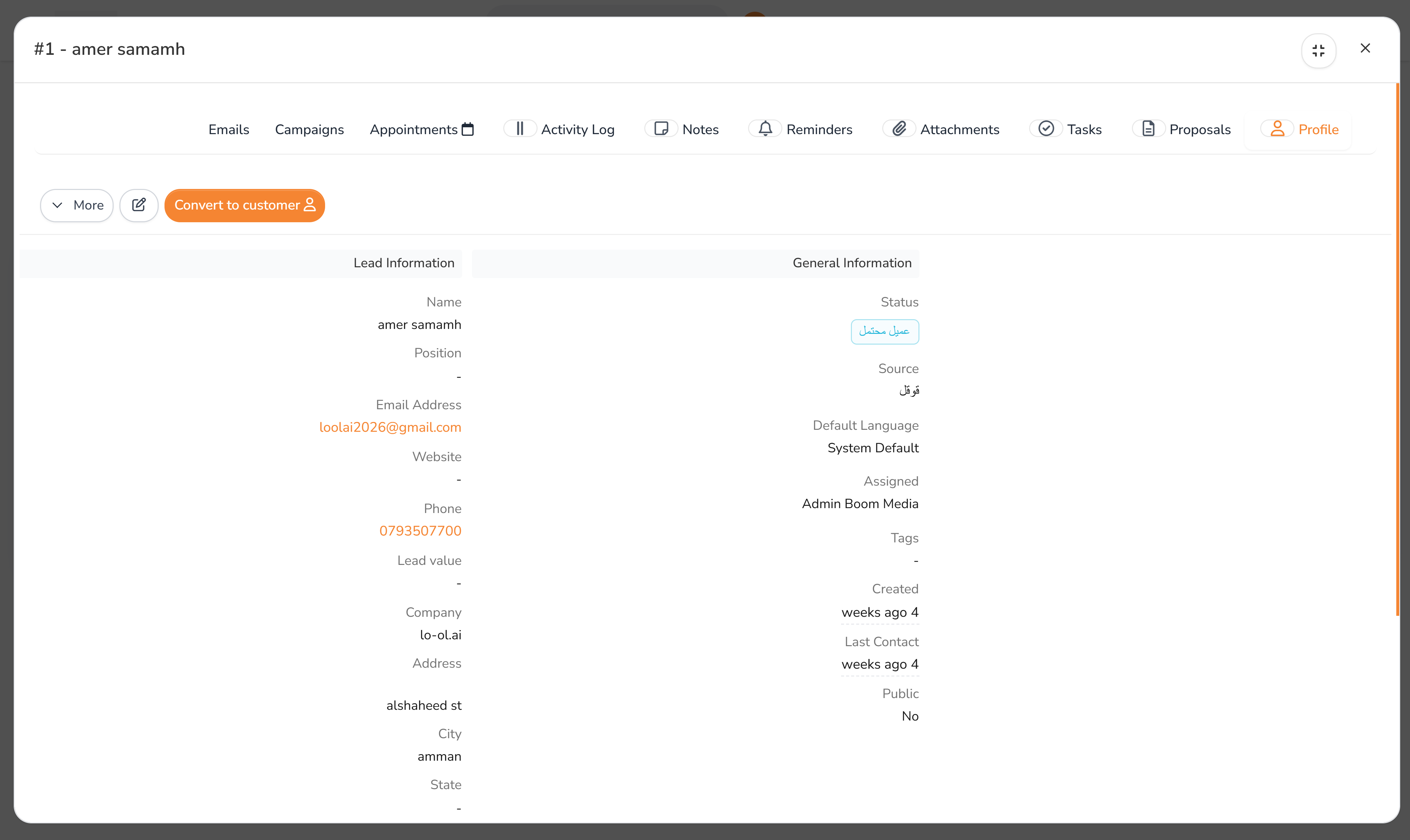
Task: Close the lead detail modal
Action: 1366,48
